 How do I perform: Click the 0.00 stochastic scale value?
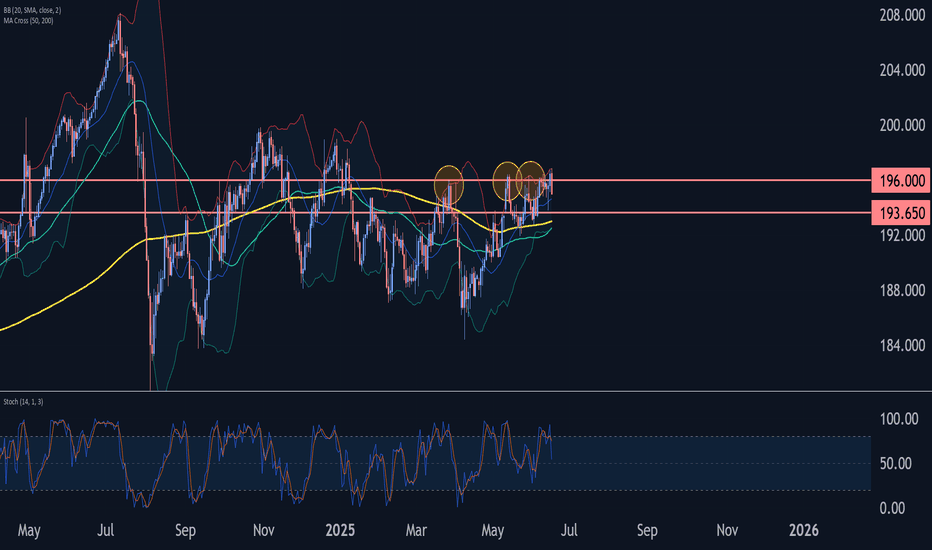[892, 508]
